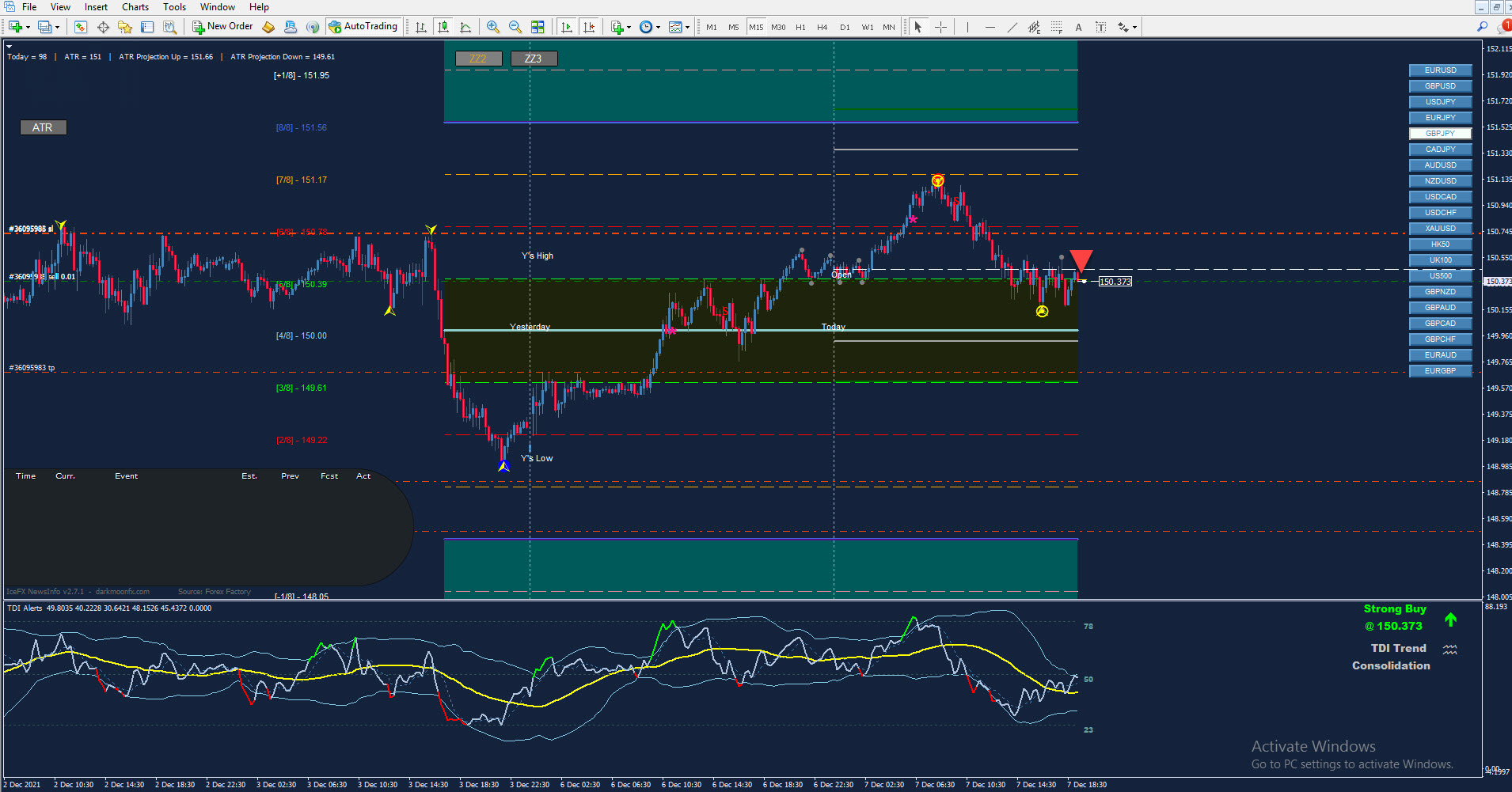Select the trendline drawing tool
The image size is (1512, 792).
tap(1012, 27)
